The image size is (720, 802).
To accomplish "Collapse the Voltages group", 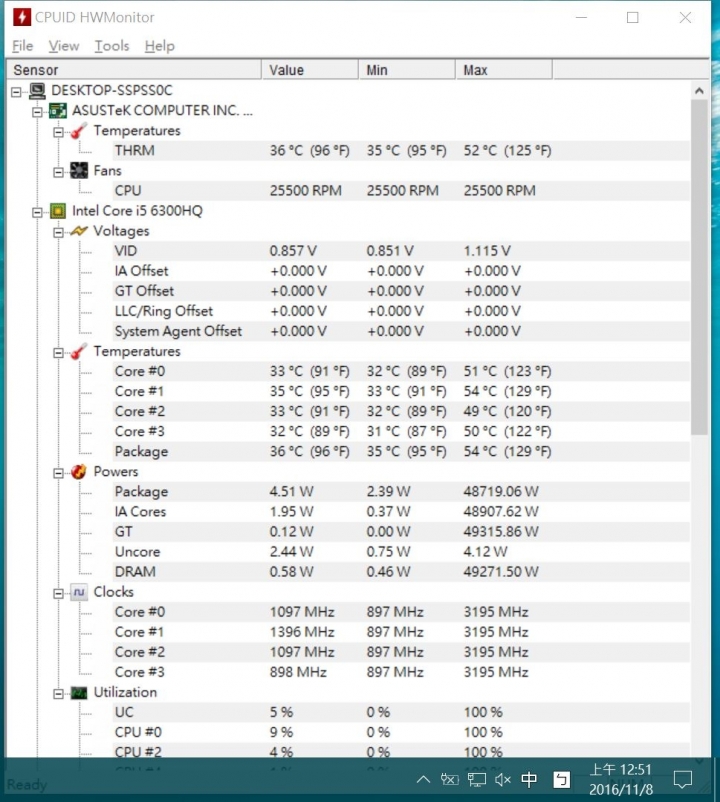I will (x=58, y=233).
